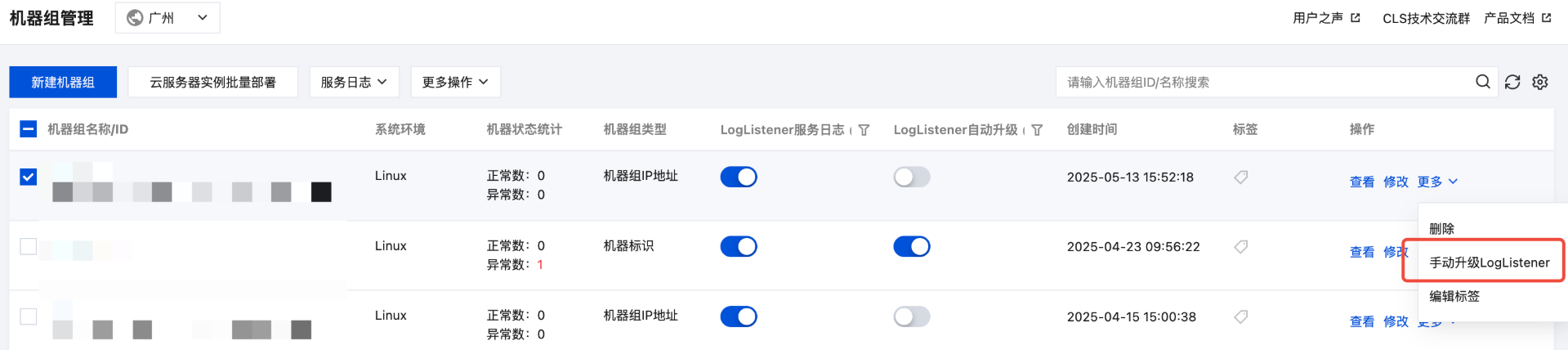The height and width of the screenshot is (350, 1568).
Task: Open the 广州 region dropdown
Action: (168, 17)
